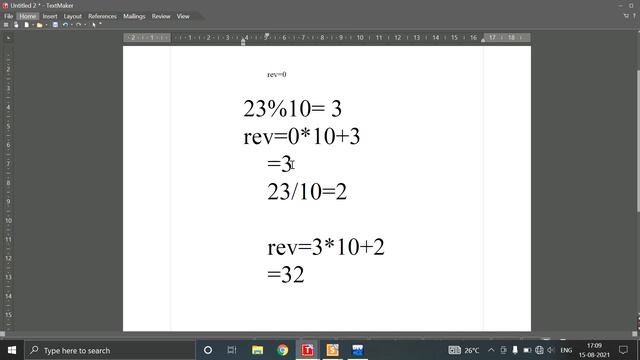Screen dimensions: 640x360
Task: Open the notification center icon
Action: [623, 350]
